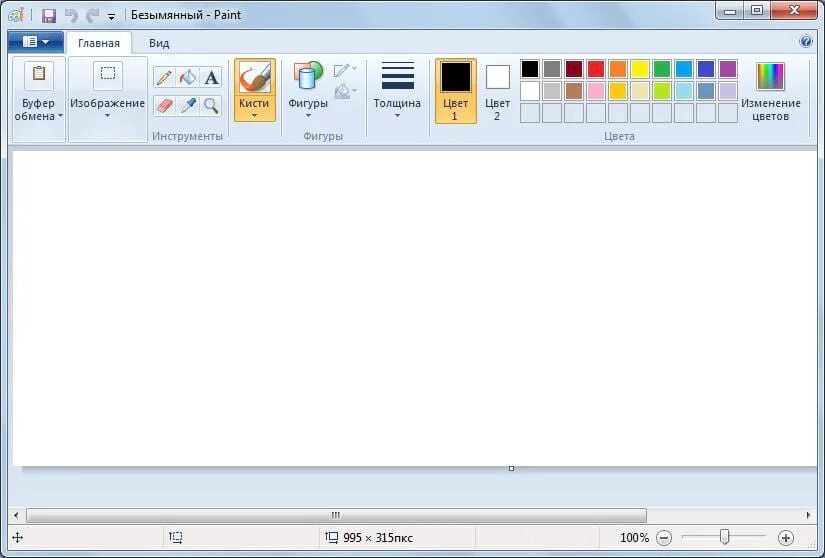Open the Help question mark icon
Image resolution: width=825 pixels, height=558 pixels.
(x=806, y=41)
